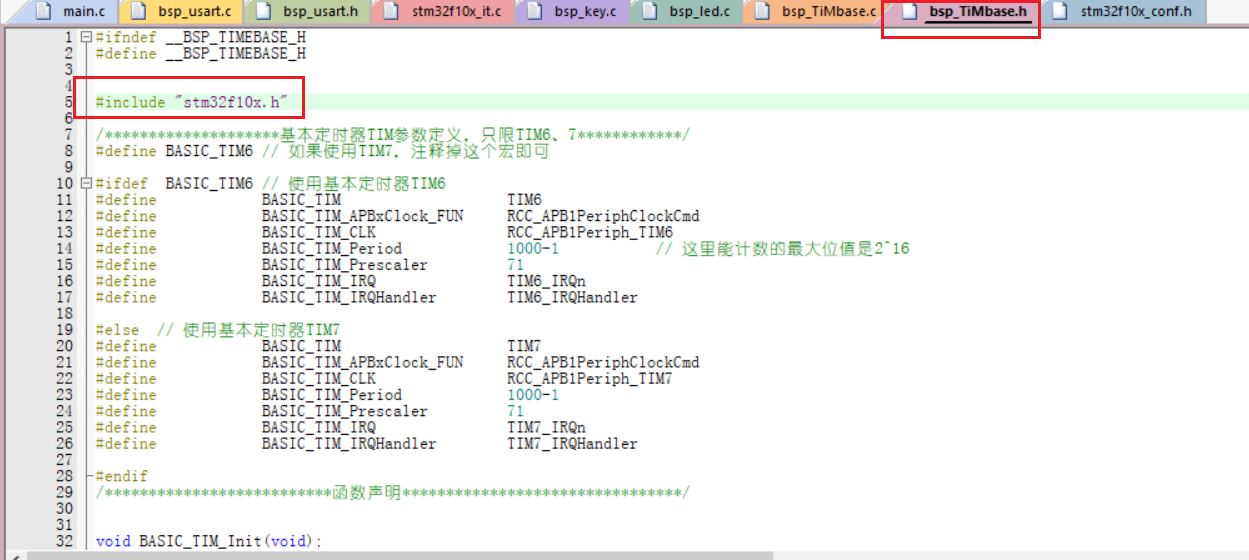Click RCC_APB1Periph_TIM6 on line 13
Viewport: 1249px width, 560px height.
pyautogui.click(x=590, y=232)
